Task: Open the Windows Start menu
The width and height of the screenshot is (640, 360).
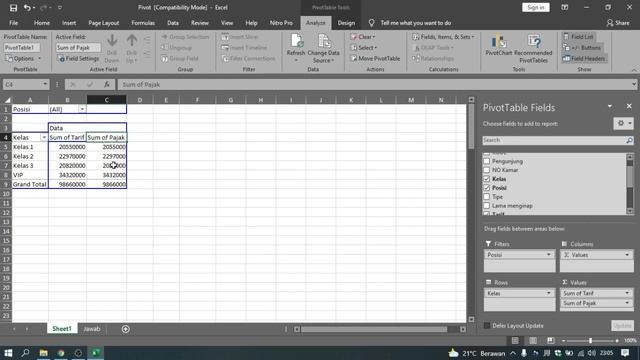Action: tap(8, 353)
